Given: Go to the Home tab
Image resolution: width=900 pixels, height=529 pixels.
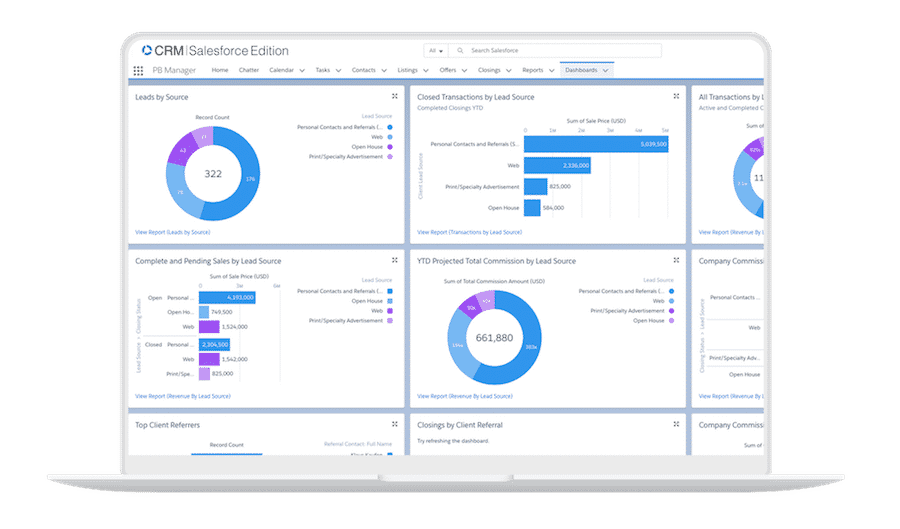Looking at the screenshot, I should coord(220,71).
